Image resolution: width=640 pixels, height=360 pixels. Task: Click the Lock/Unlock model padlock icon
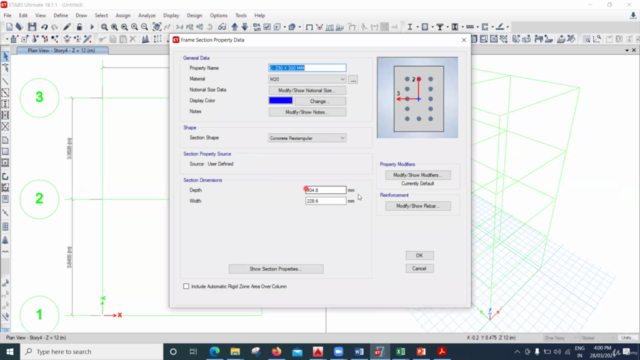79,27
